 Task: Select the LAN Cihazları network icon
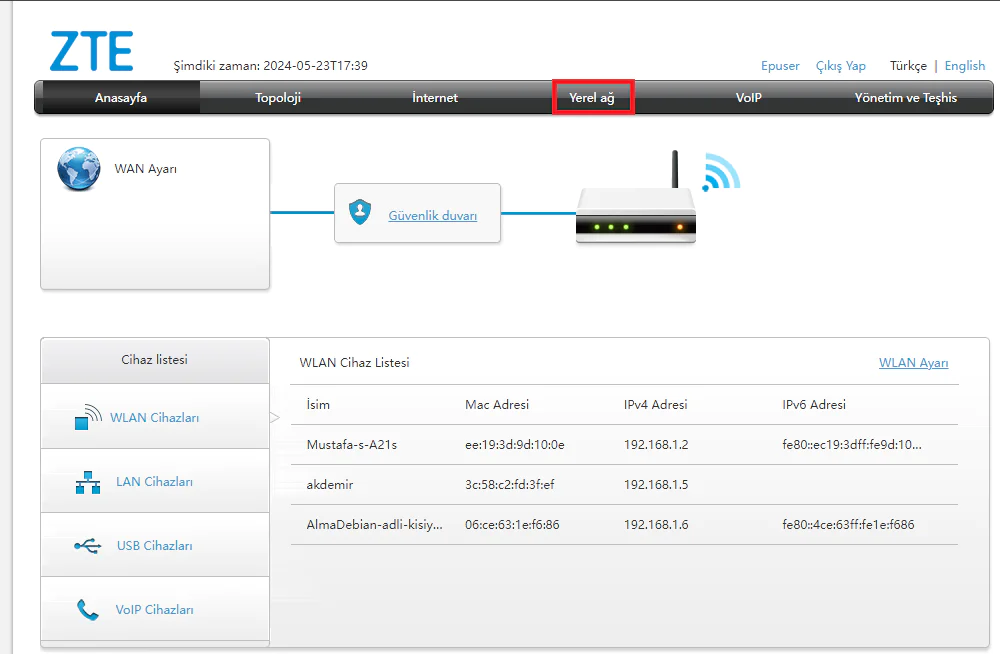[87, 480]
